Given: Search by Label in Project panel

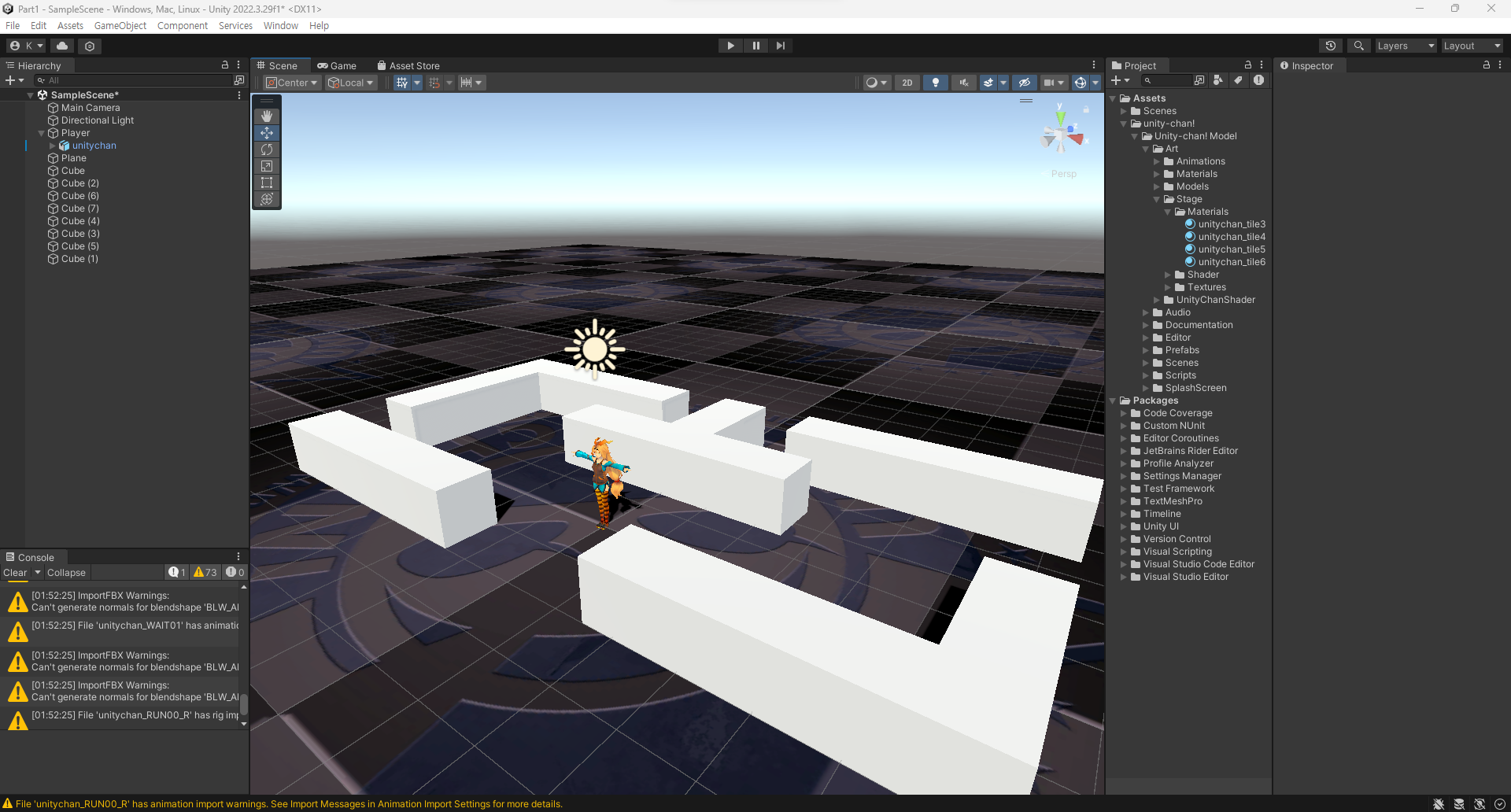Looking at the screenshot, I should (1238, 80).
